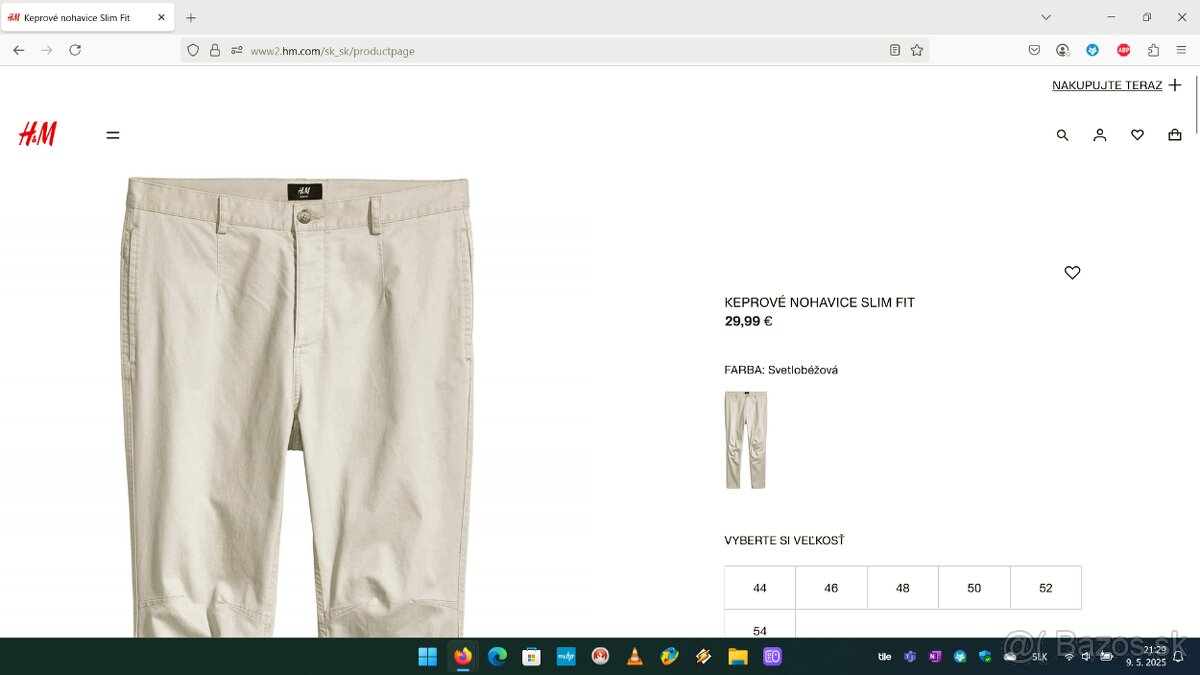Open Firefox application menu
This screenshot has width=1200, height=675.
click(1181, 50)
